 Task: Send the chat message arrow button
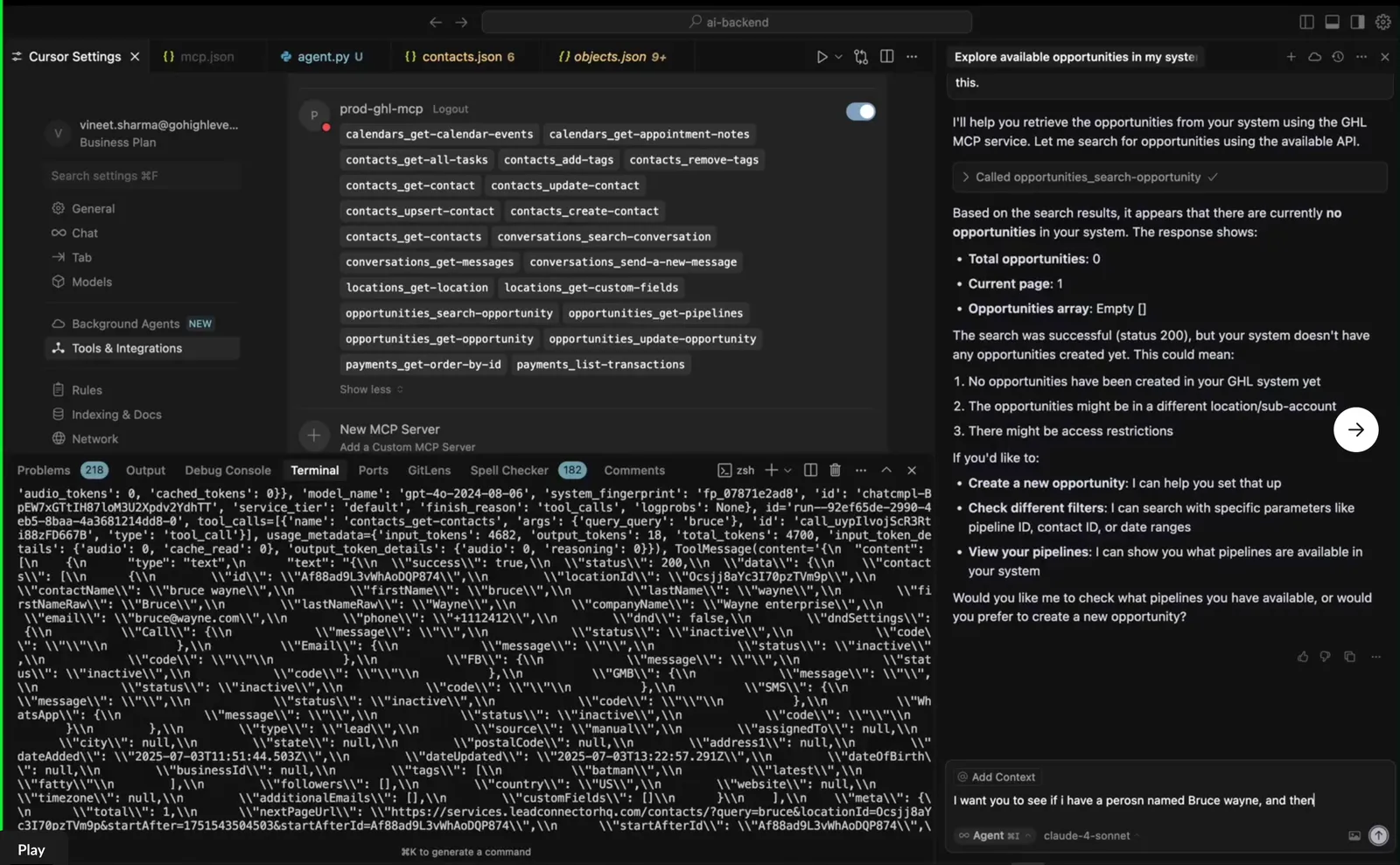click(1379, 836)
